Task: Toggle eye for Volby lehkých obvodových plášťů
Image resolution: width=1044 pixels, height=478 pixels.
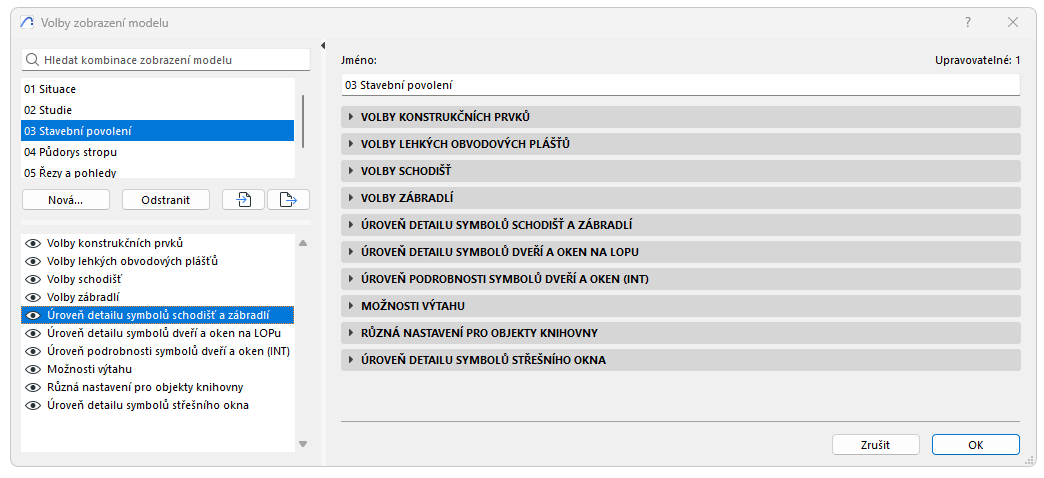Action: 33,262
